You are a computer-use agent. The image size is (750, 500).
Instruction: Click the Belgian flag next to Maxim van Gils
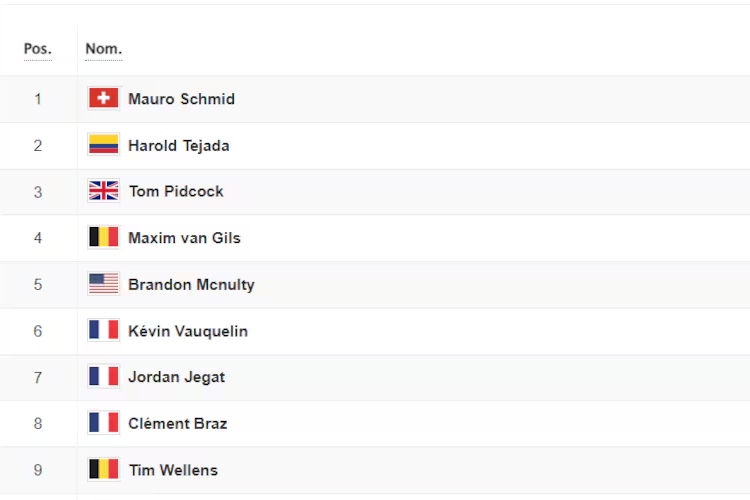coord(103,237)
